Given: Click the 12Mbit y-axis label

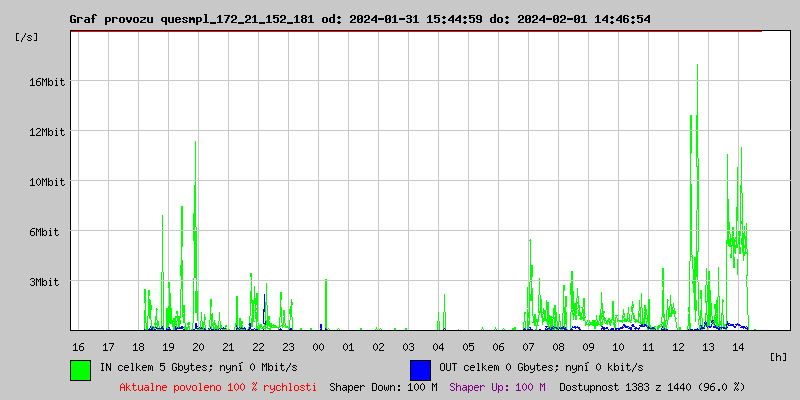Looking at the screenshot, I should click(x=46, y=132).
